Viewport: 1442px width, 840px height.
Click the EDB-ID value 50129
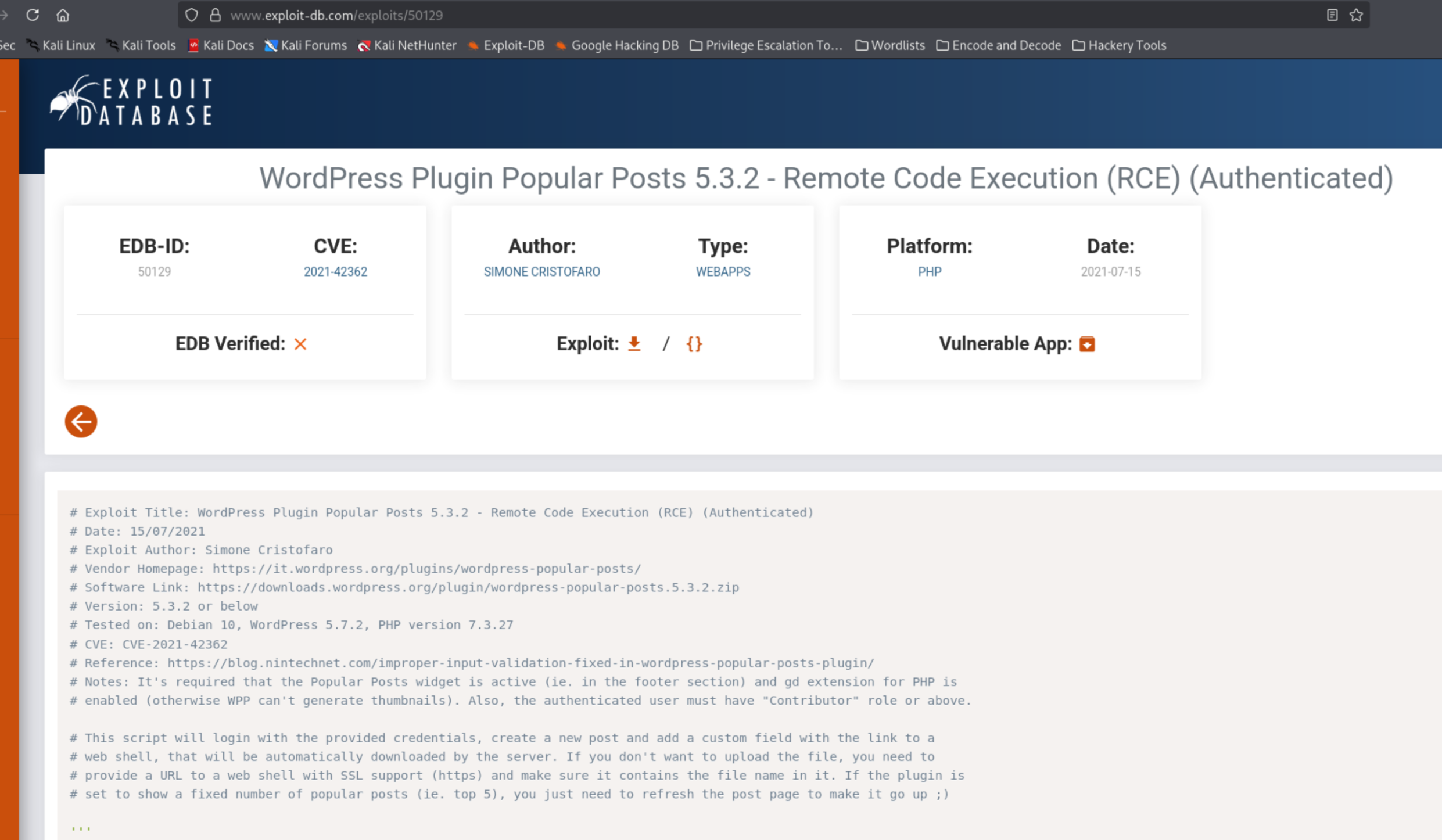pos(154,271)
